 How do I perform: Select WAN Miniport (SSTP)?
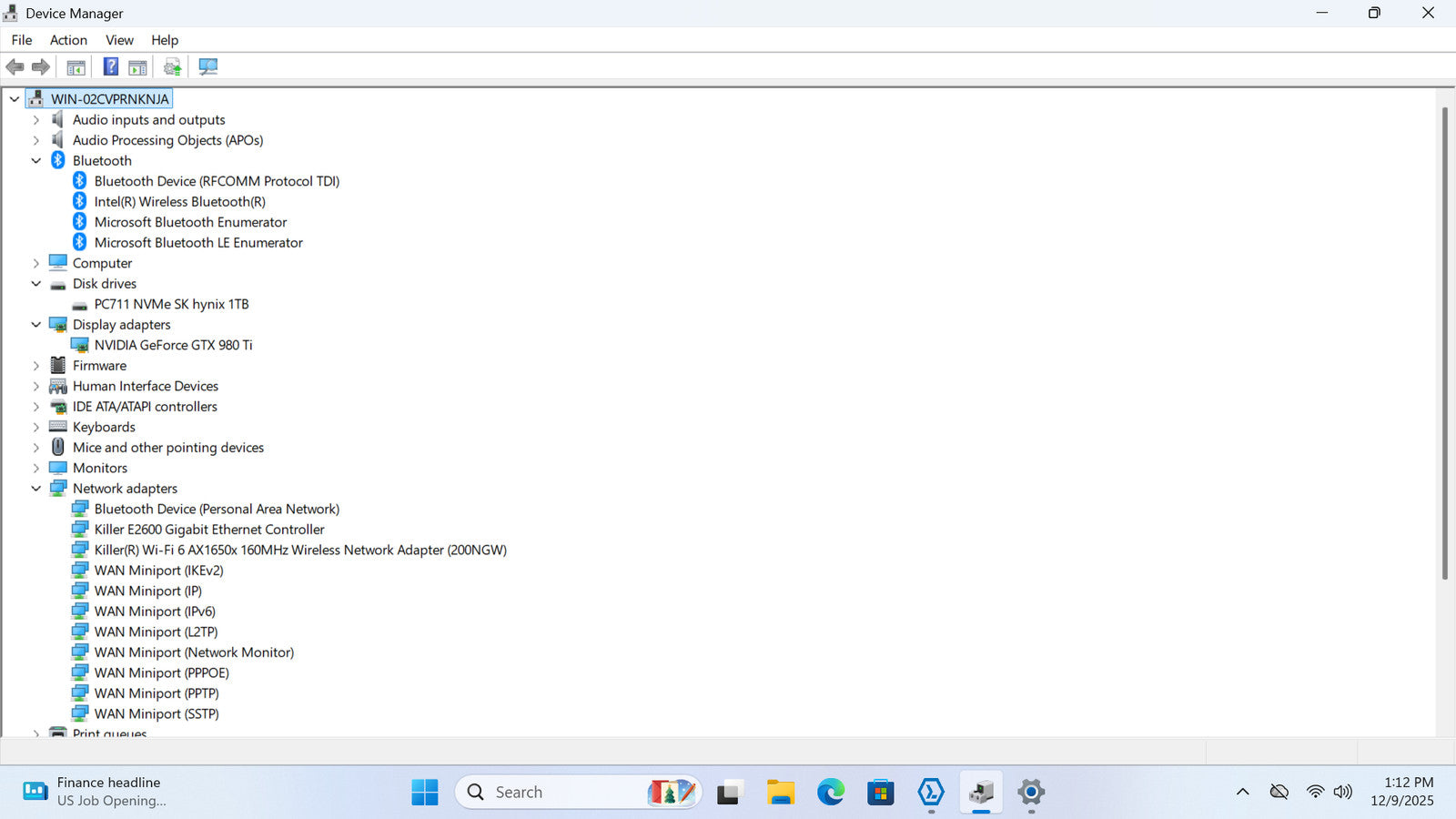(x=157, y=713)
